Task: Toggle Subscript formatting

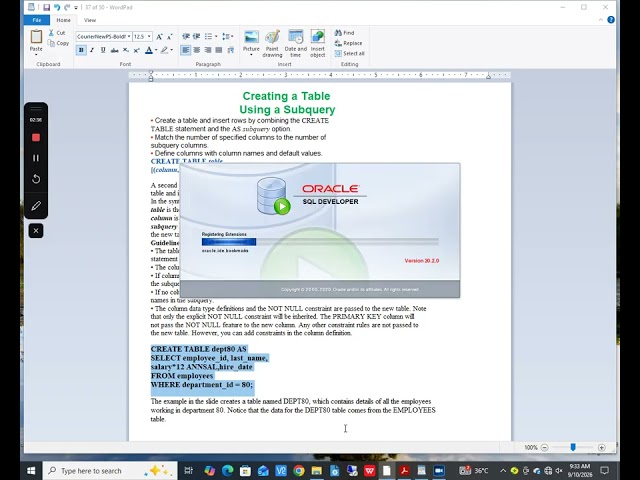Action: click(x=126, y=50)
